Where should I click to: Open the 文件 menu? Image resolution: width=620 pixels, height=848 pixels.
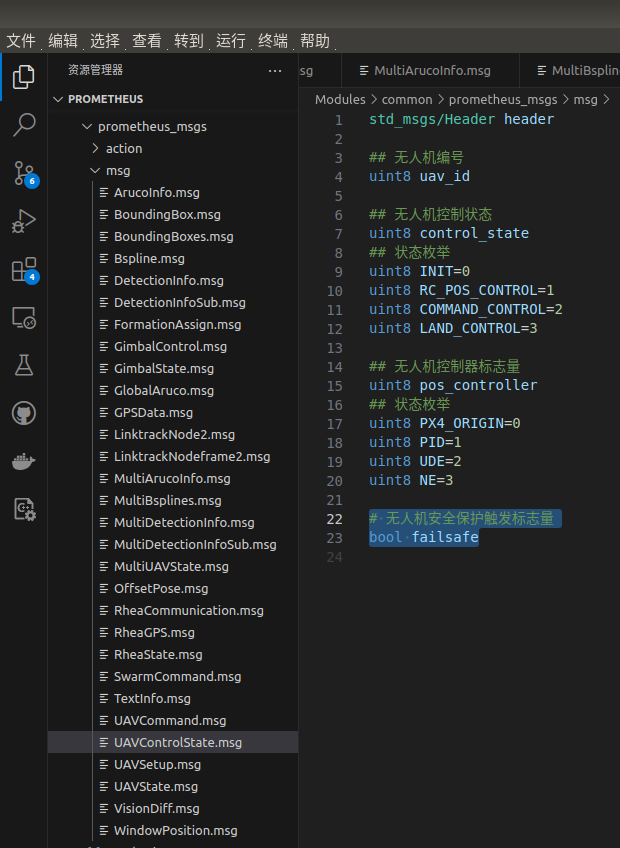pos(21,41)
